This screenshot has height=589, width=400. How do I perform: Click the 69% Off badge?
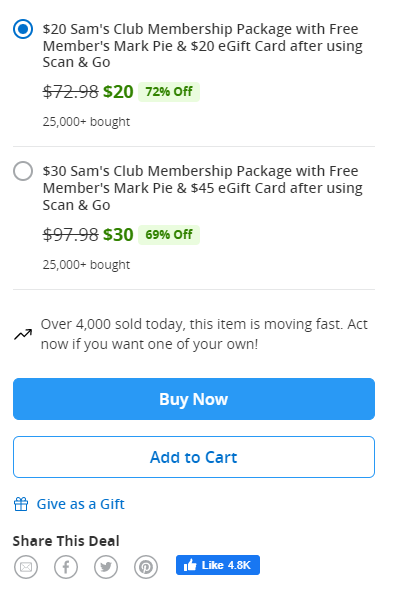click(169, 235)
